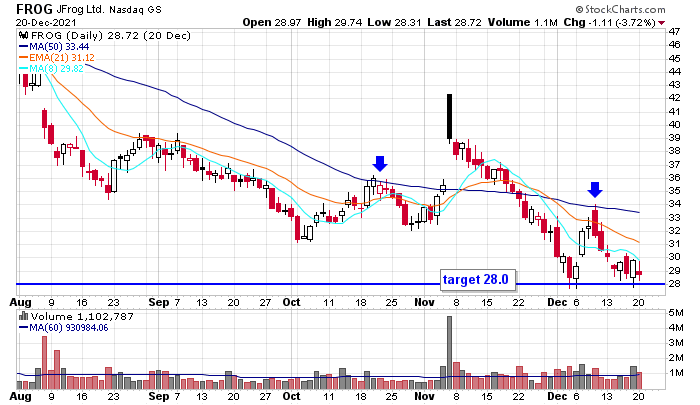
Task: Click price axis label 44
Action: pos(674,71)
